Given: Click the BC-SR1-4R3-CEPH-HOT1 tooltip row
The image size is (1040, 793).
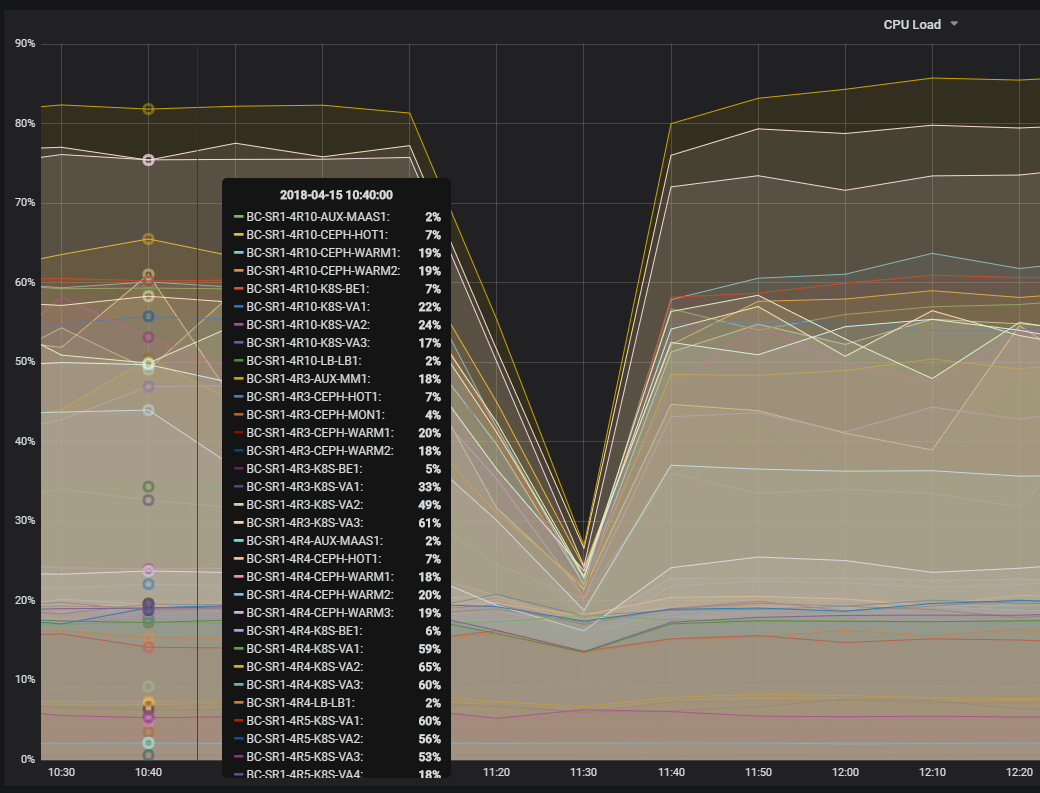Looking at the screenshot, I should pos(337,396).
